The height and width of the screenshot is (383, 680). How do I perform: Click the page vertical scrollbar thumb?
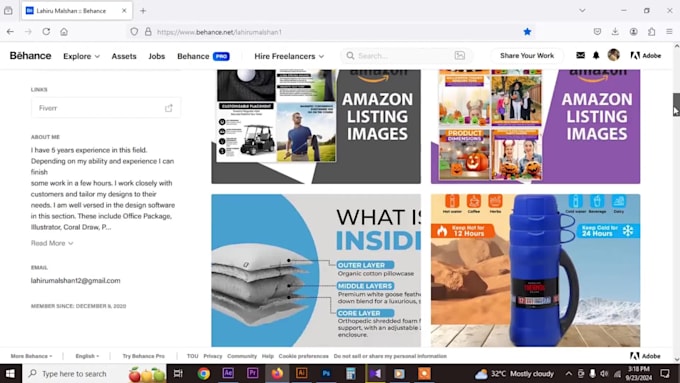click(676, 104)
